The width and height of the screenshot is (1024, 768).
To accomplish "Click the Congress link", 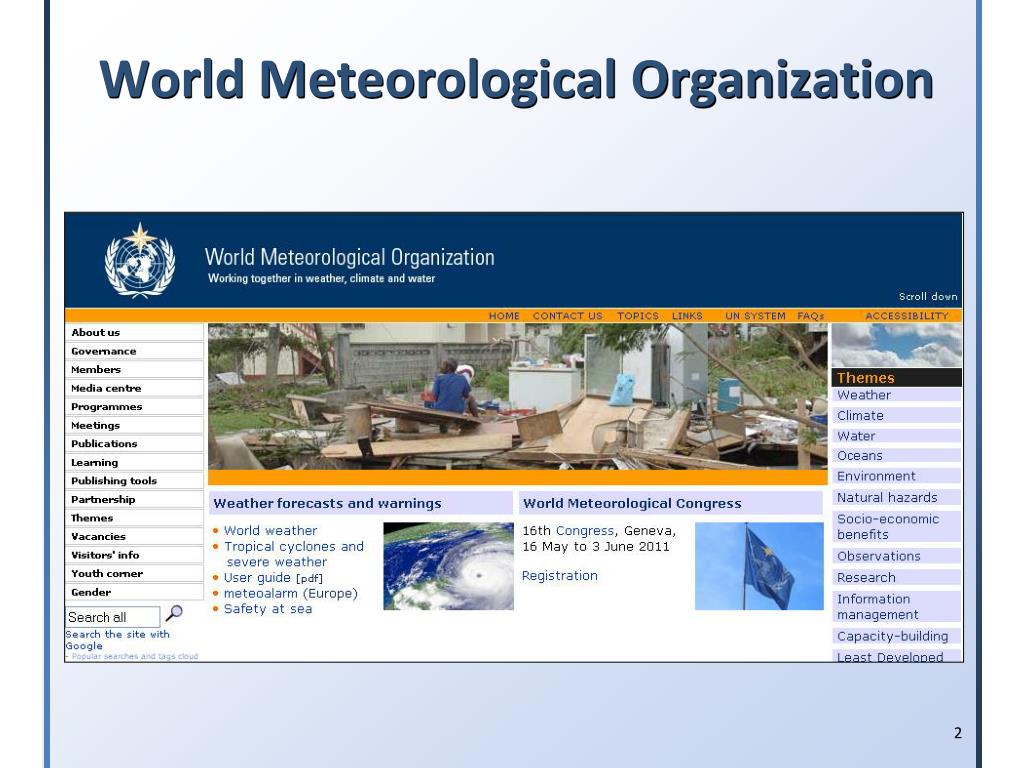I will (584, 531).
